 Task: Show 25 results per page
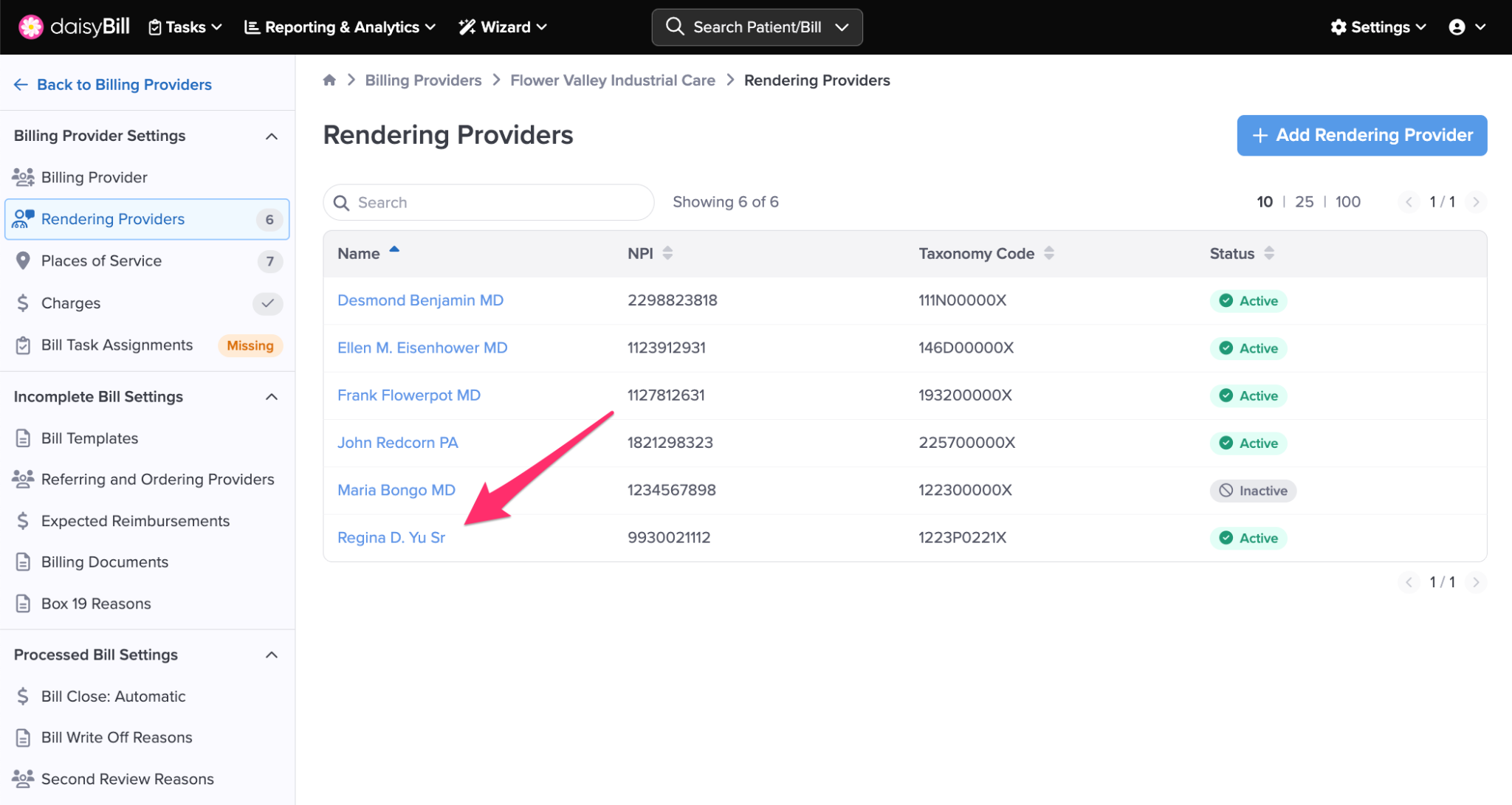[1304, 201]
